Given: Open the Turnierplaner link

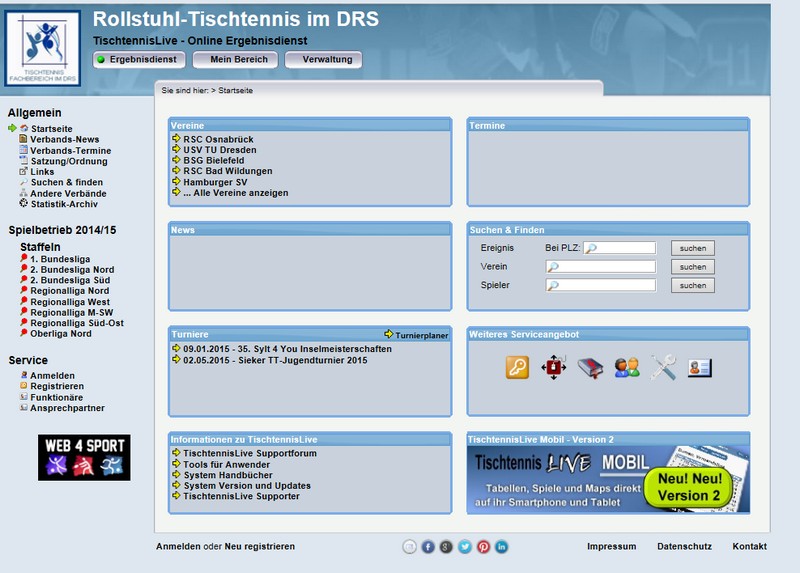Looking at the screenshot, I should [x=420, y=335].
